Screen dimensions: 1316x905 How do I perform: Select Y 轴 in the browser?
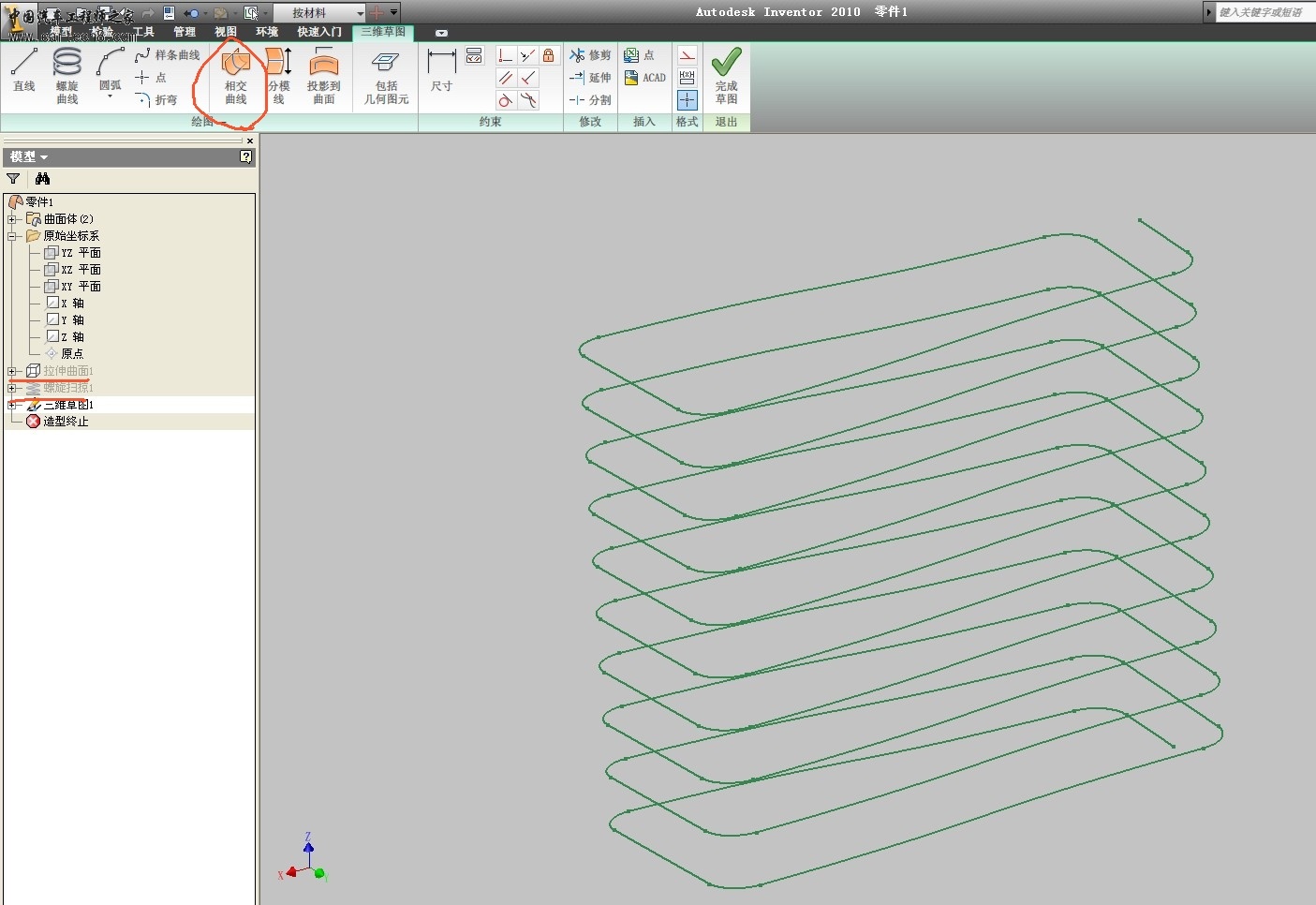click(x=66, y=320)
